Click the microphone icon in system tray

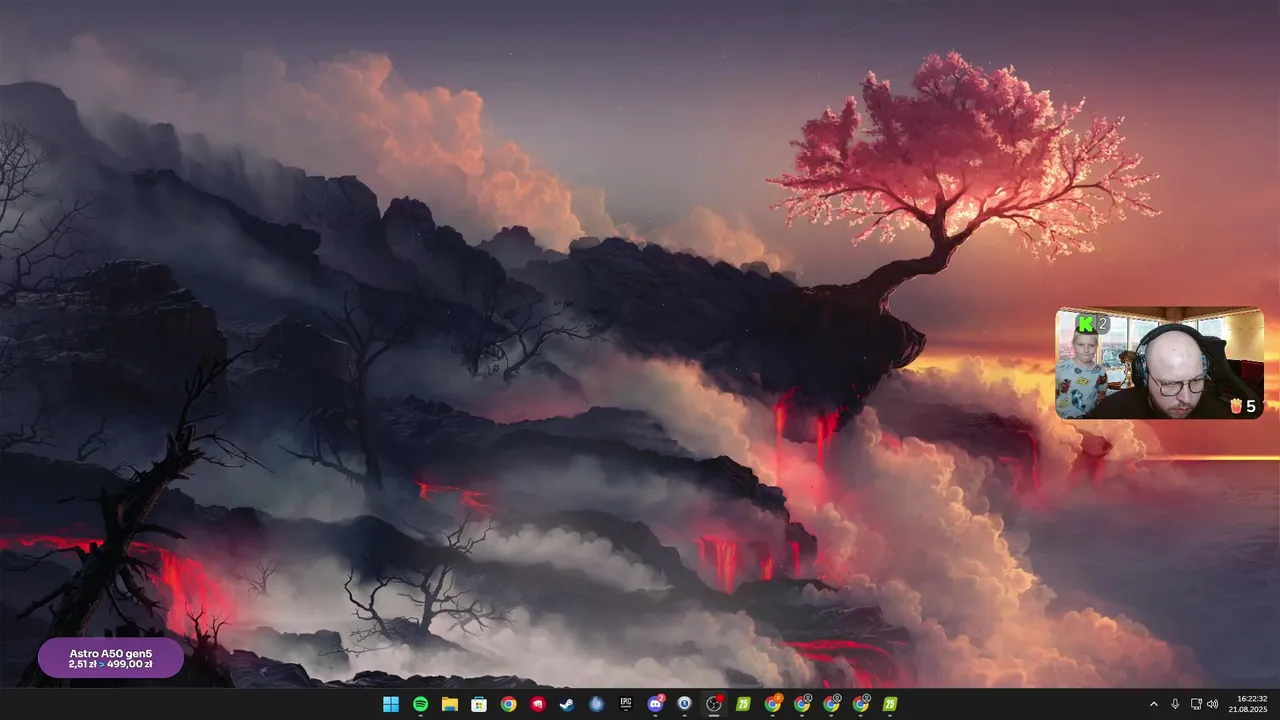(1175, 704)
